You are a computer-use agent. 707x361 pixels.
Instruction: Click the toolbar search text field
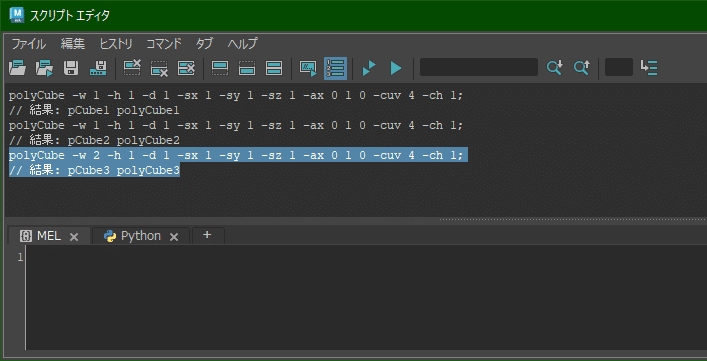click(x=479, y=67)
